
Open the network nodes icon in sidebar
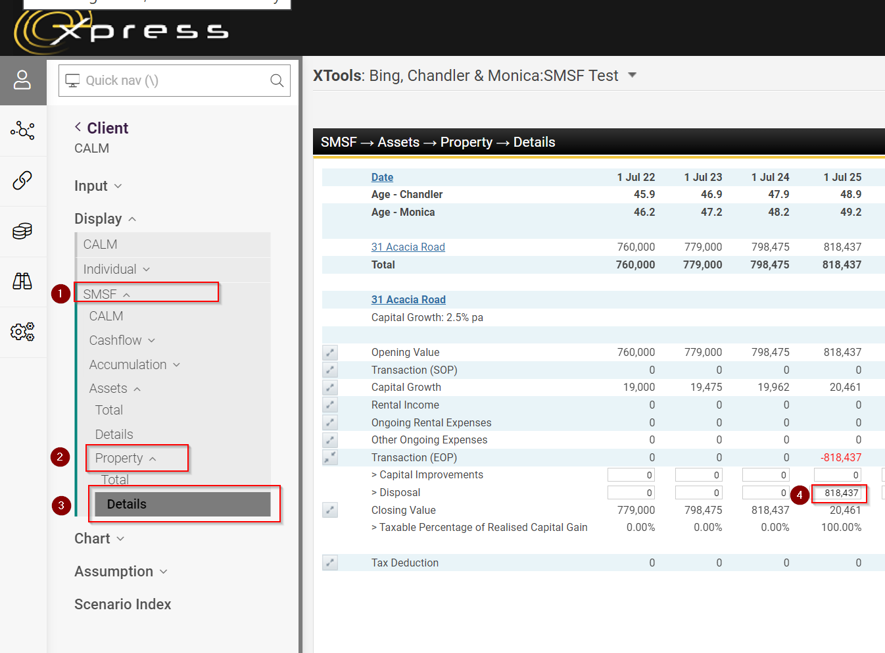point(22,131)
